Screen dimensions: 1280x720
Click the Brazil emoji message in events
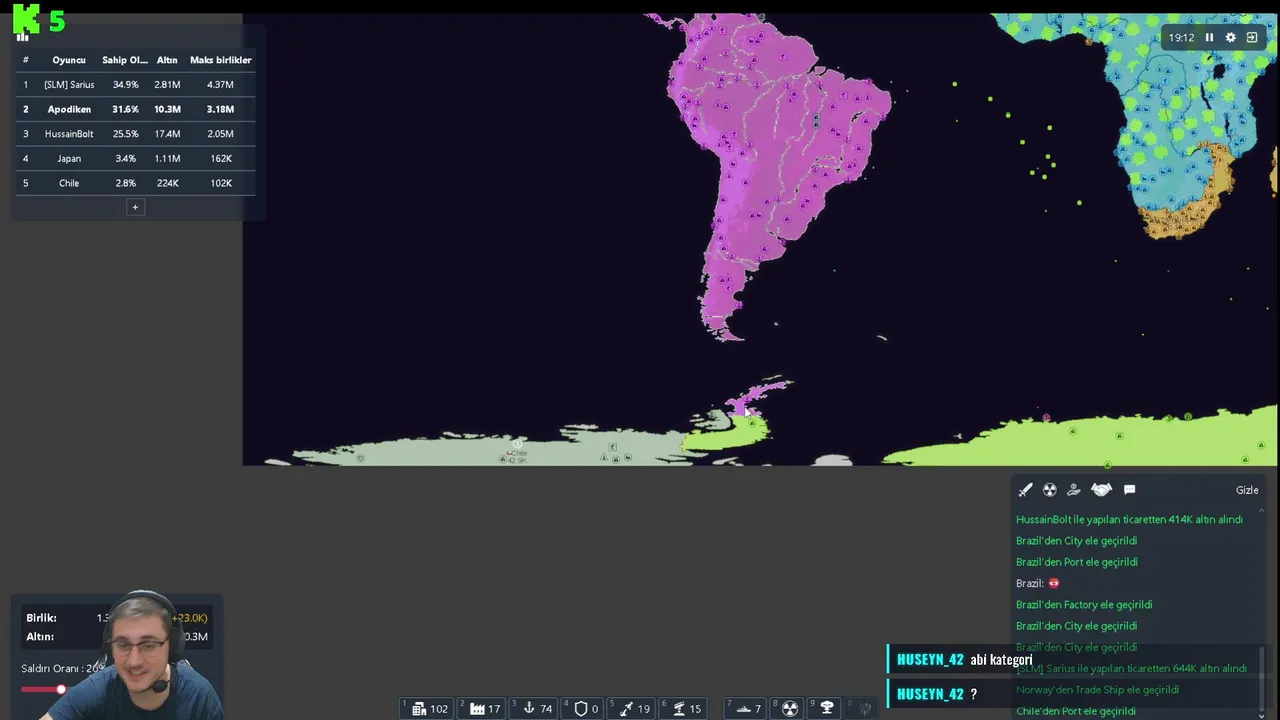1037,583
